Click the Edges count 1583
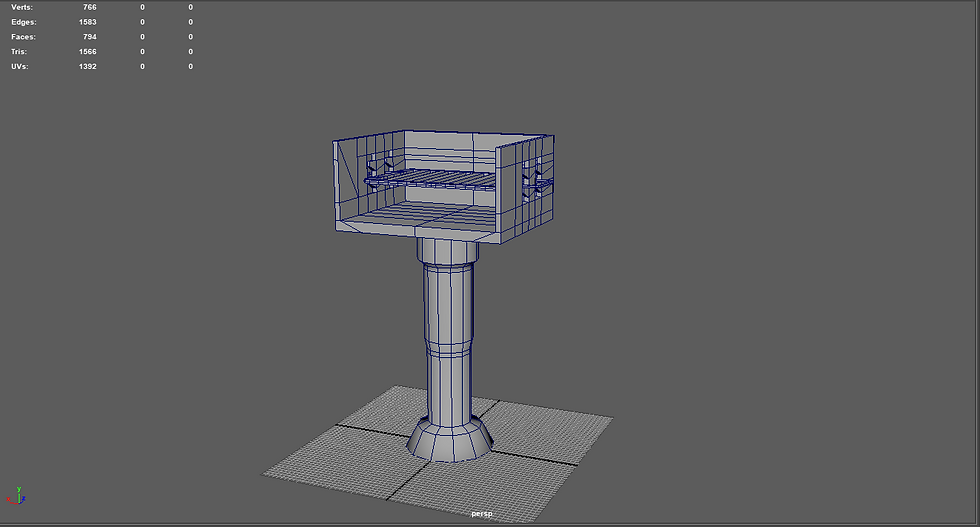Viewport: 980px width, 527px height. click(88, 22)
